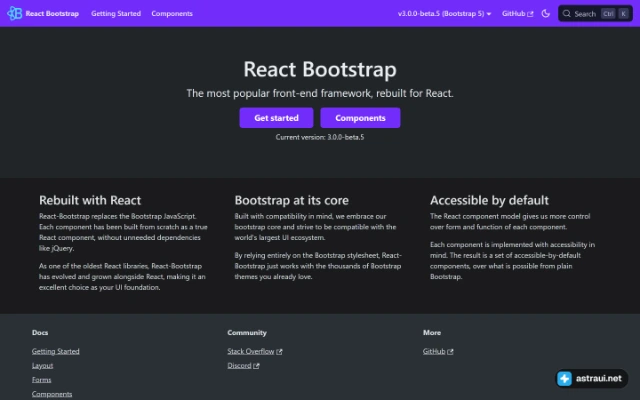Click the 'Docs' footer heading
640x400 pixels.
(x=40, y=333)
